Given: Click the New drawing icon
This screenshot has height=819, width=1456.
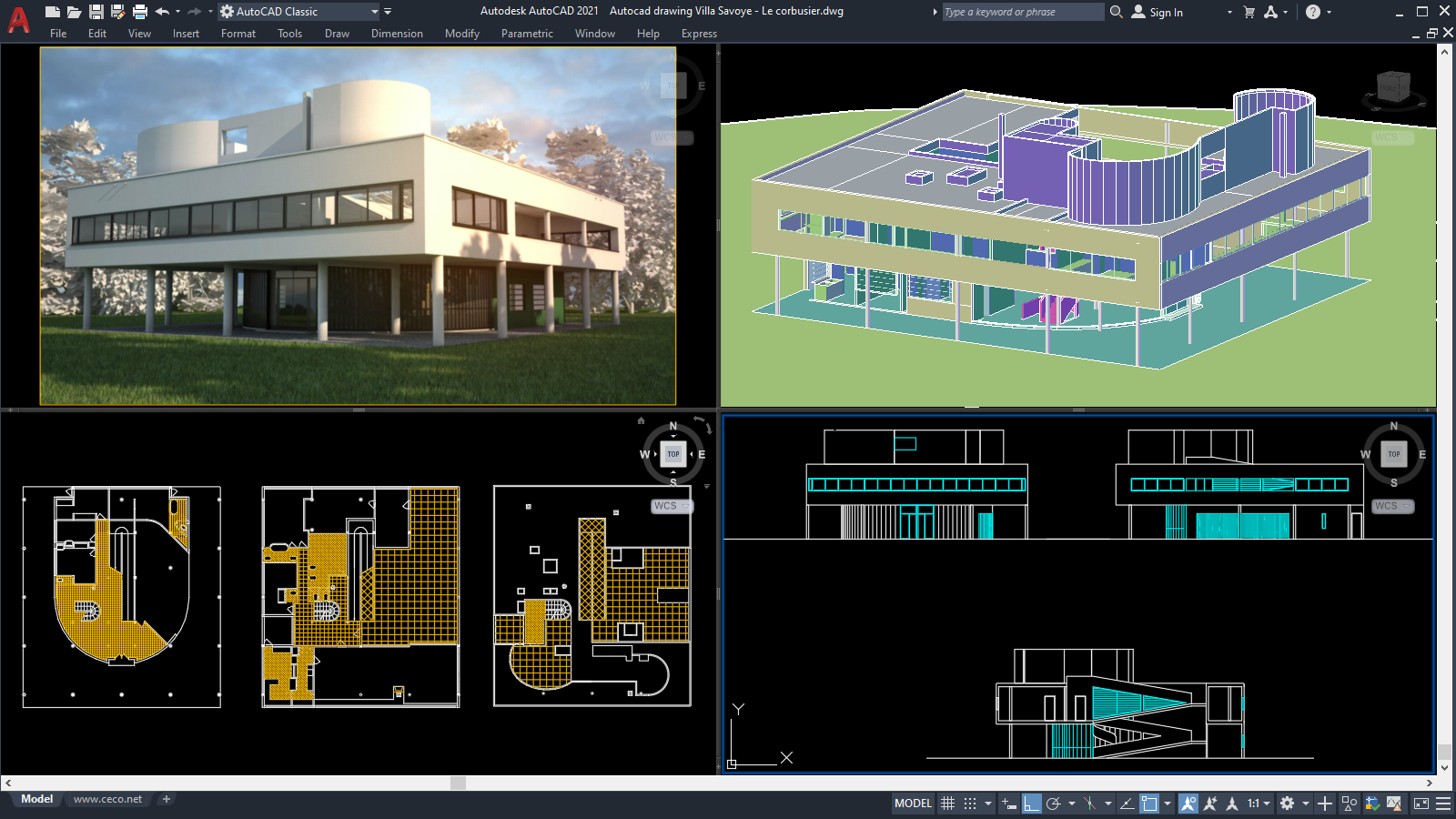Looking at the screenshot, I should pos(53,12).
